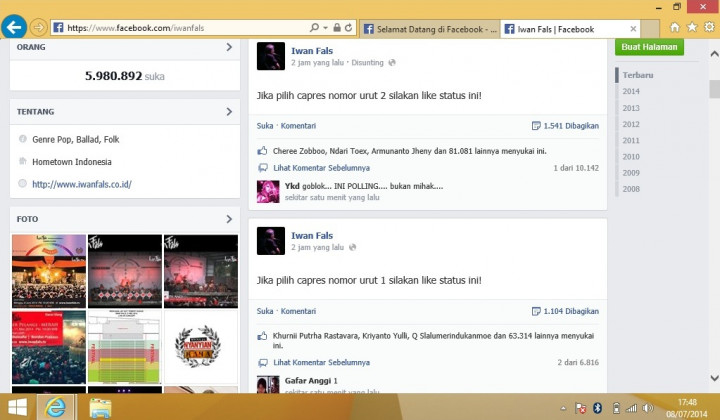Switch to Selamat Datang di Facebook tab
This screenshot has width=720, height=420.
point(428,29)
